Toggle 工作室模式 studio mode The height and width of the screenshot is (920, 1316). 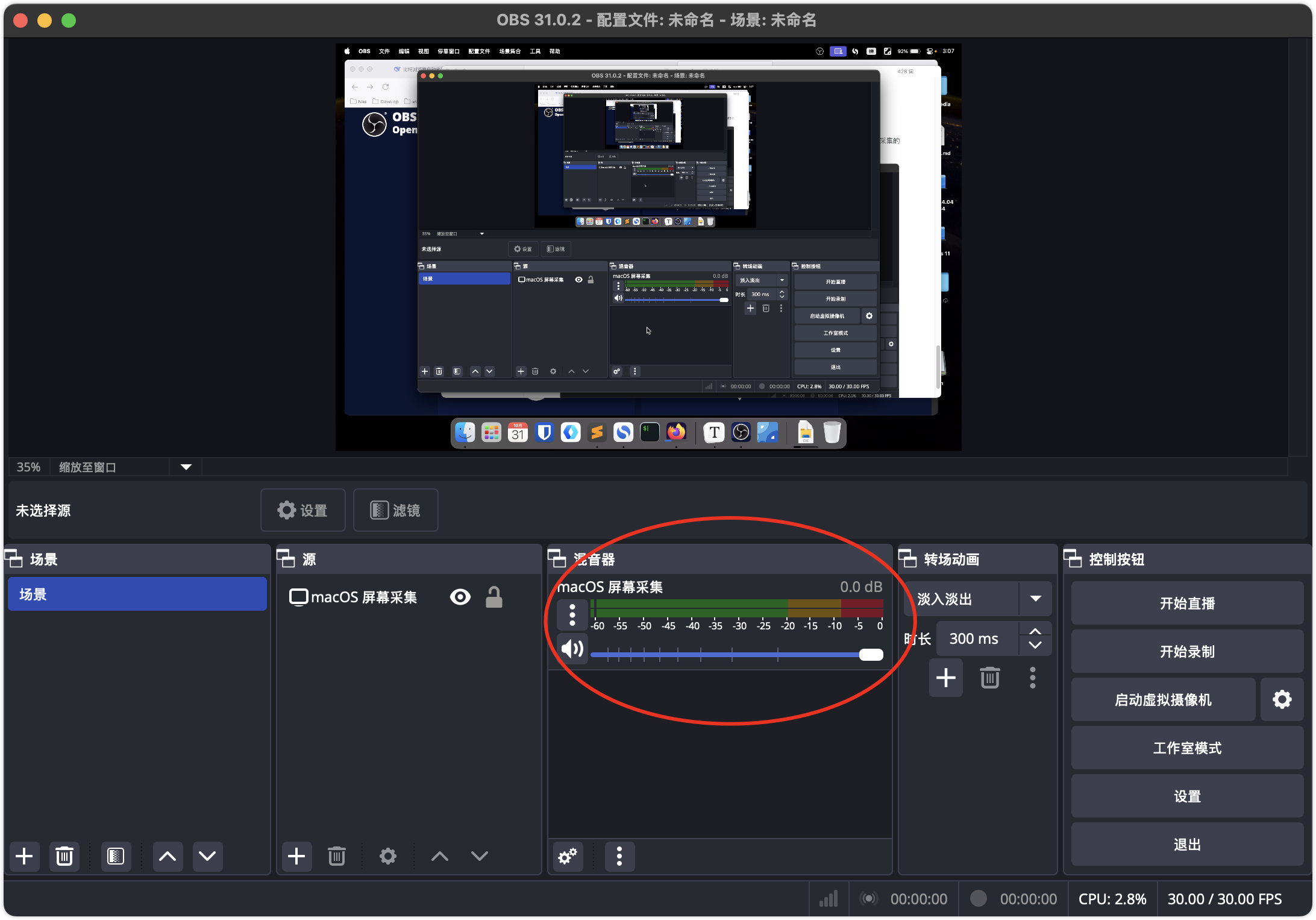1187,748
